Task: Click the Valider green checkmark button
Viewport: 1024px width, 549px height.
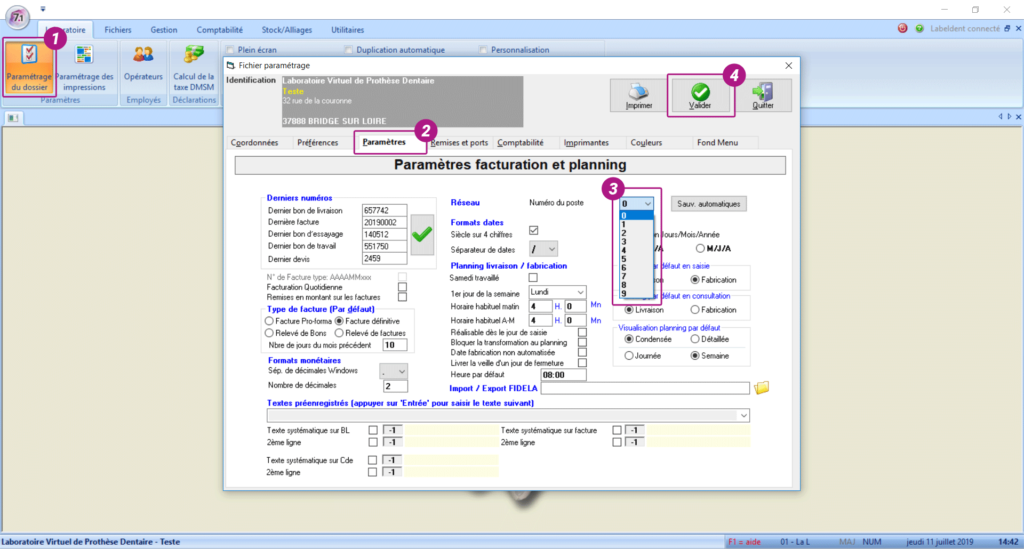Action: (700, 95)
